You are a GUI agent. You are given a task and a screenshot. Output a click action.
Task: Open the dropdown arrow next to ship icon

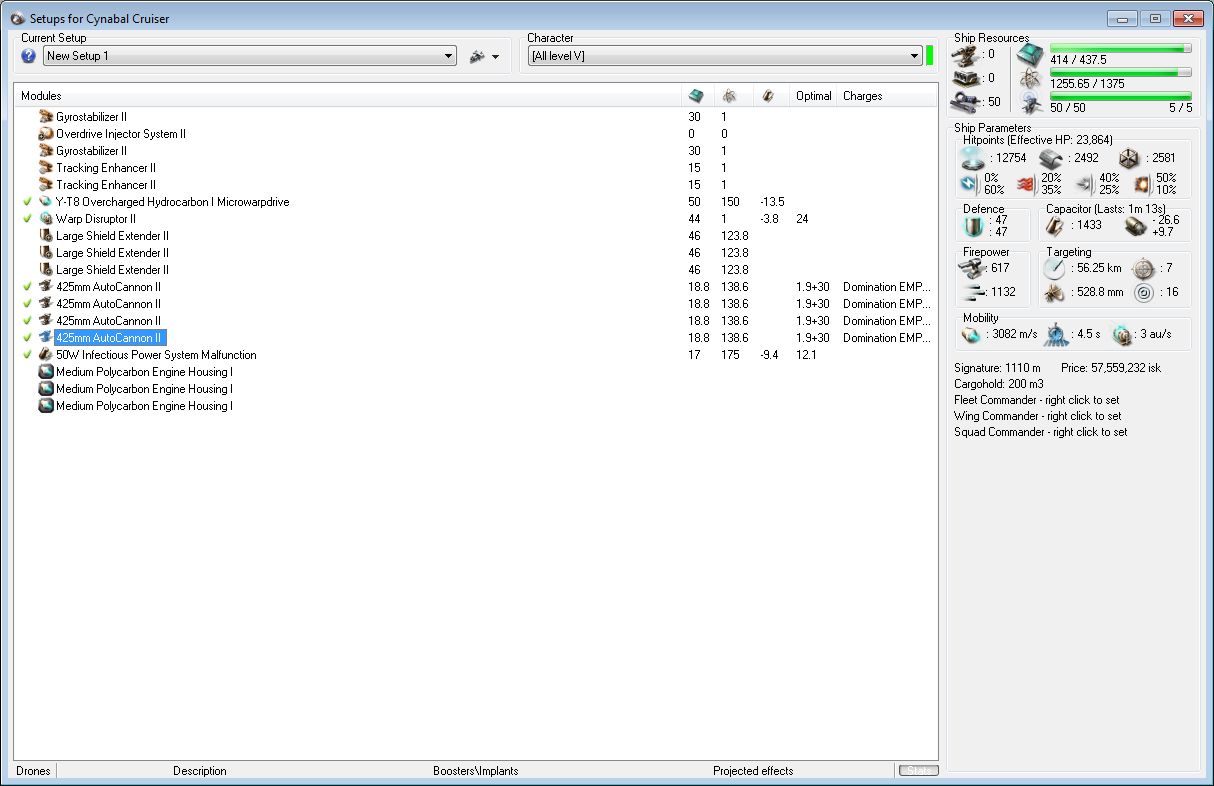click(495, 58)
